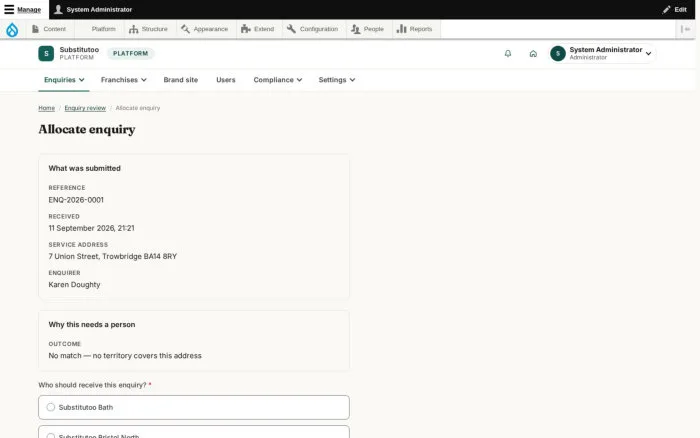The height and width of the screenshot is (438, 700).
Task: Click the System Administrator avatar circle
Action: tap(558, 54)
